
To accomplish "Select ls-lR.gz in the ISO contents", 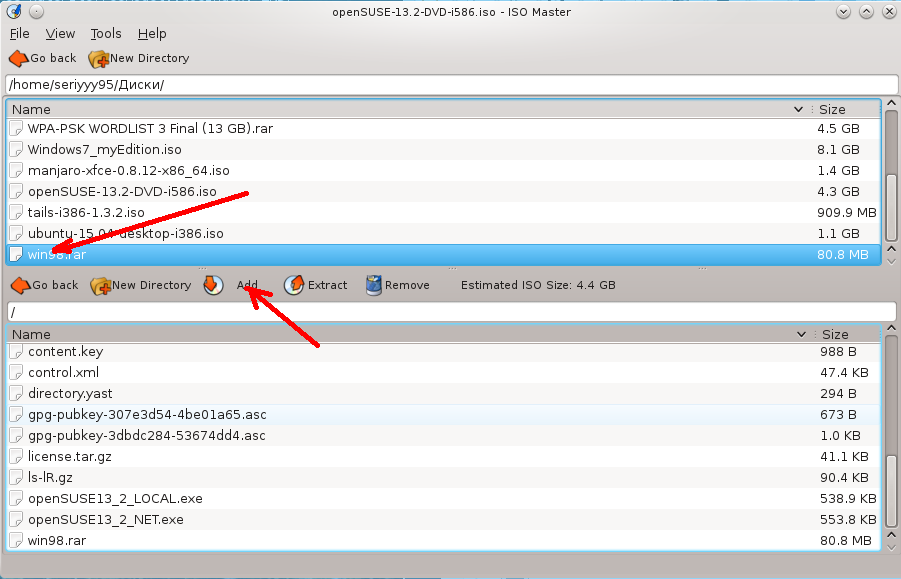I will (x=443, y=477).
